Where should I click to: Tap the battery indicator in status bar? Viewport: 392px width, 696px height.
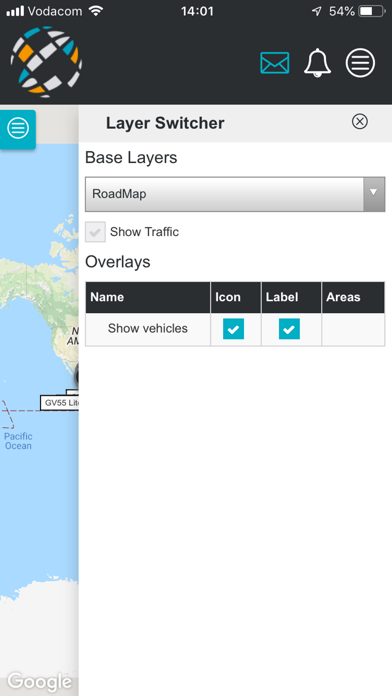372,11
